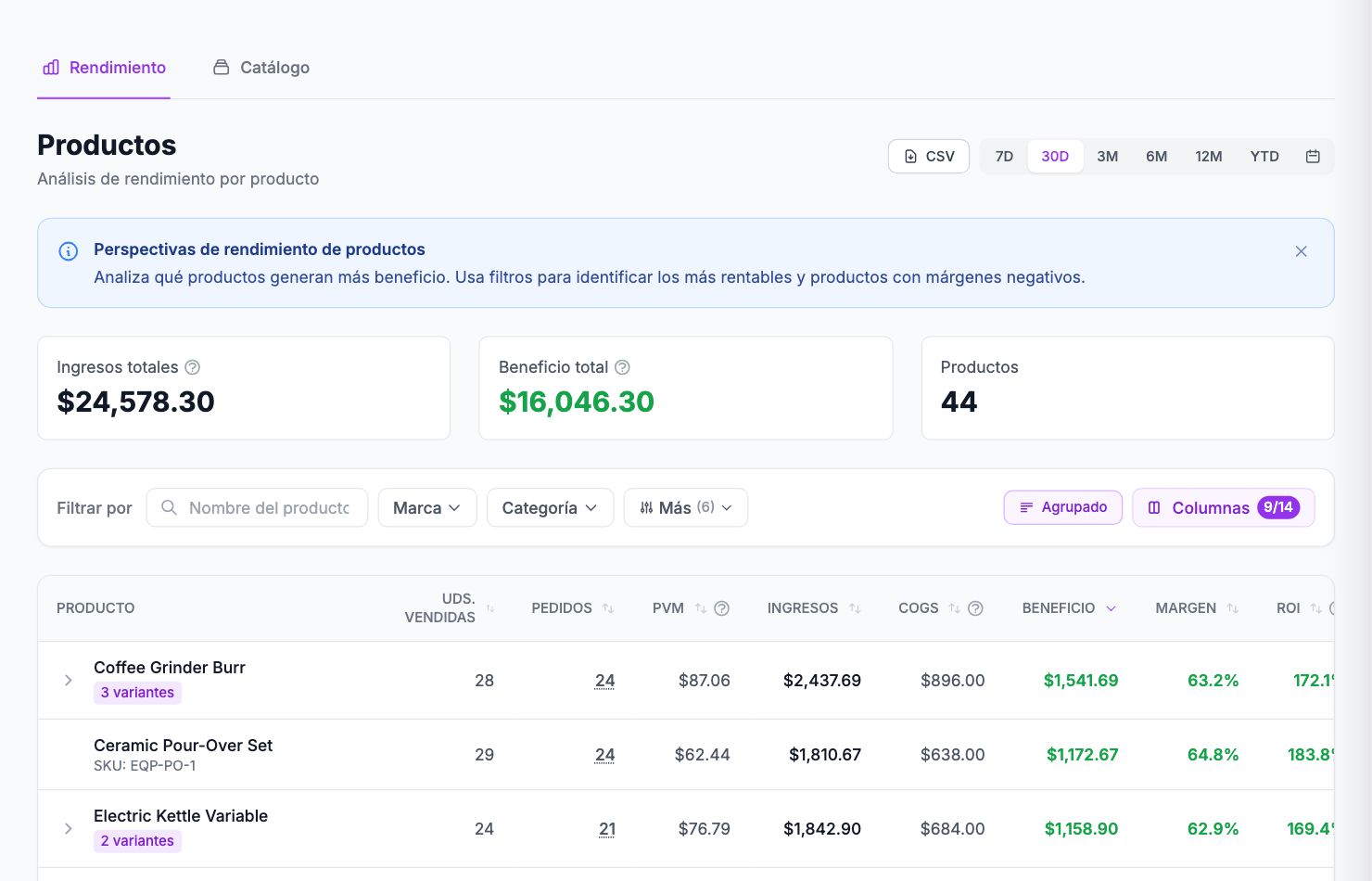
Task: Open the calendar date picker icon
Action: [x=1313, y=156]
